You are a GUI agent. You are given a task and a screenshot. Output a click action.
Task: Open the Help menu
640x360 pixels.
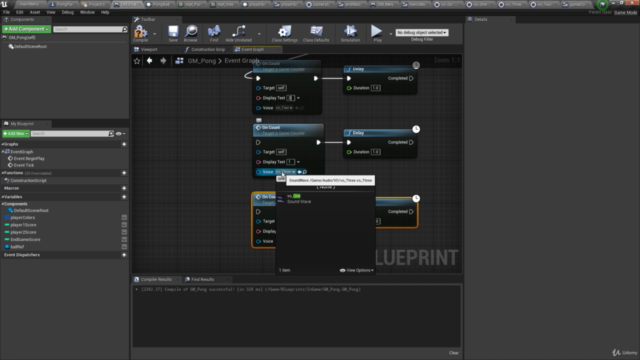point(105,12)
